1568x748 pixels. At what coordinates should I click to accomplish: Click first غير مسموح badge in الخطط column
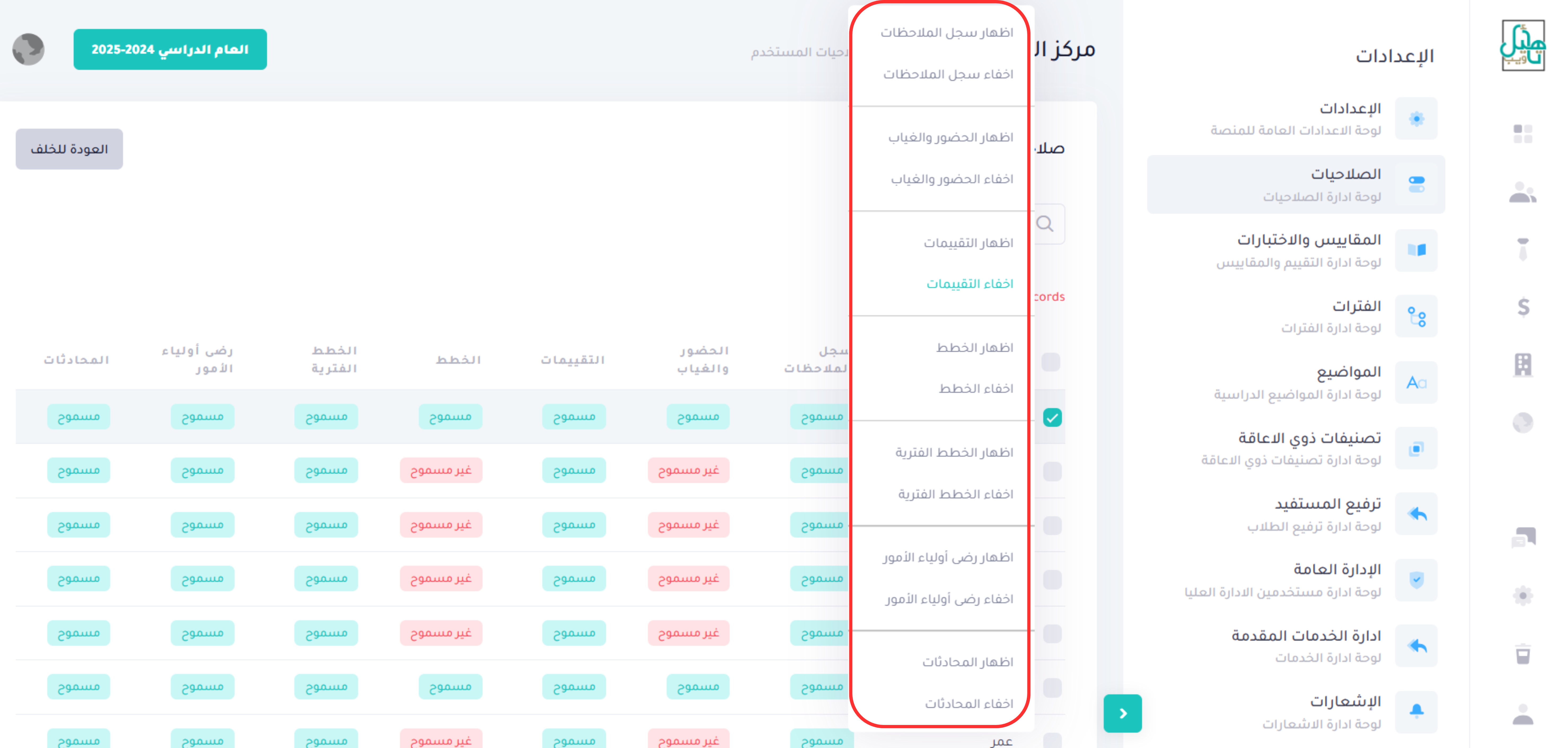pyautogui.click(x=441, y=470)
